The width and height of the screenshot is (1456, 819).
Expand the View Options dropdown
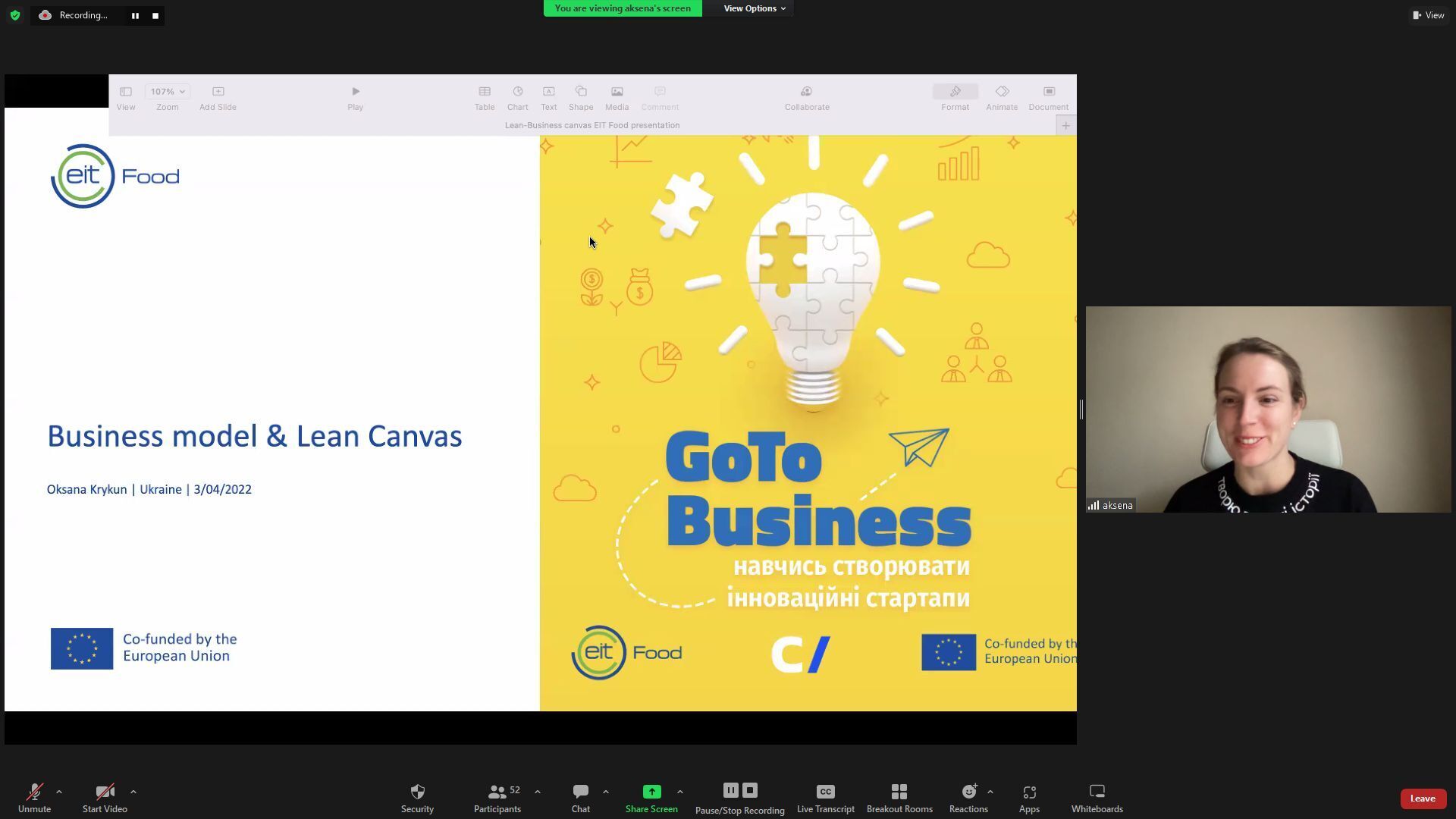pos(754,8)
